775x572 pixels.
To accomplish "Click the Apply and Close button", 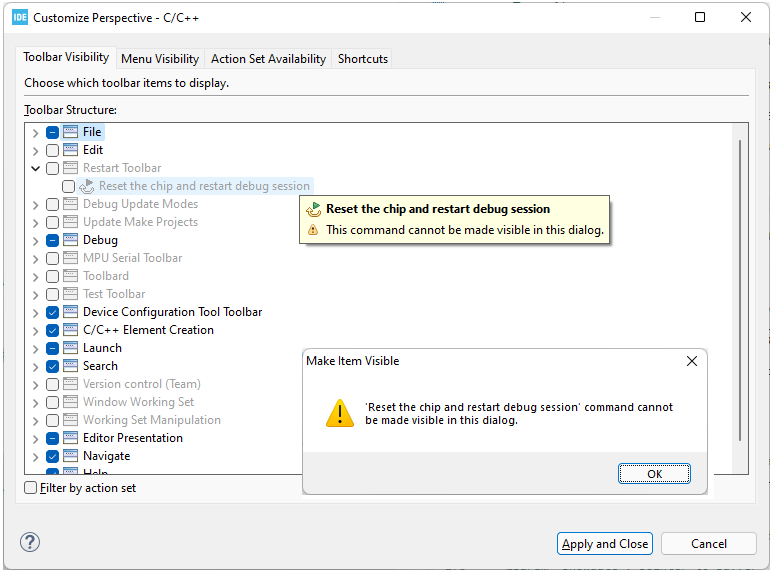I will [x=605, y=544].
